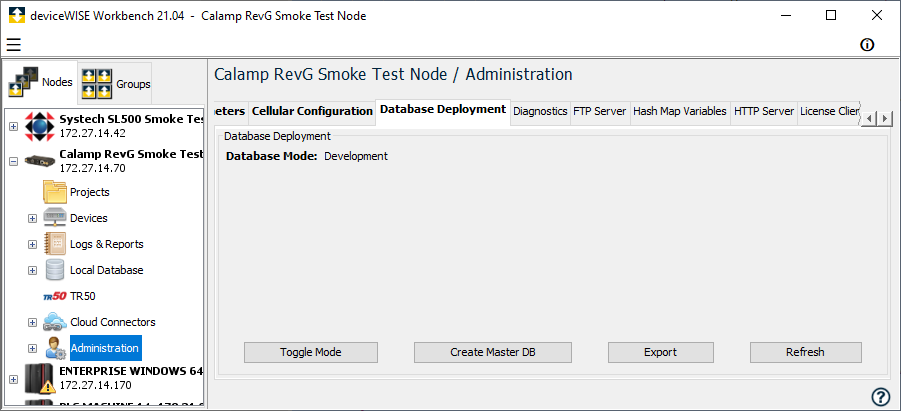
Task: Expand the Systech SL500 Smoke Test node
Action: point(14,126)
